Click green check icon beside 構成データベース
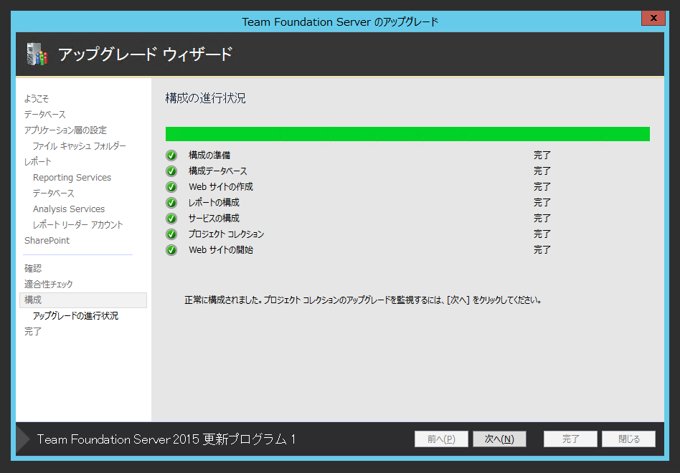This screenshot has width=680, height=473. tap(172, 171)
